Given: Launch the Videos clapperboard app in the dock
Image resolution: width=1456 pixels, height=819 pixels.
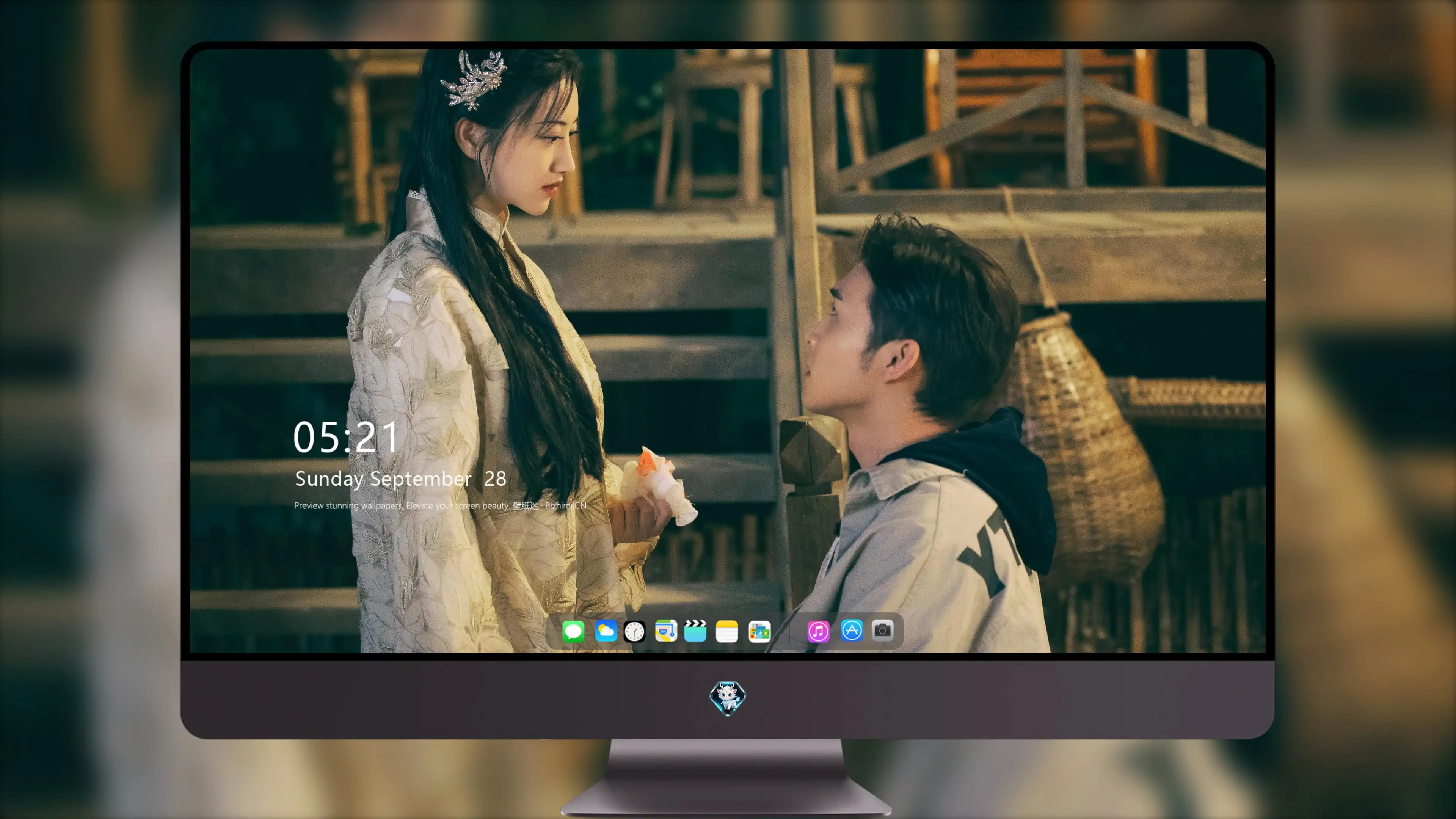Looking at the screenshot, I should [x=695, y=631].
